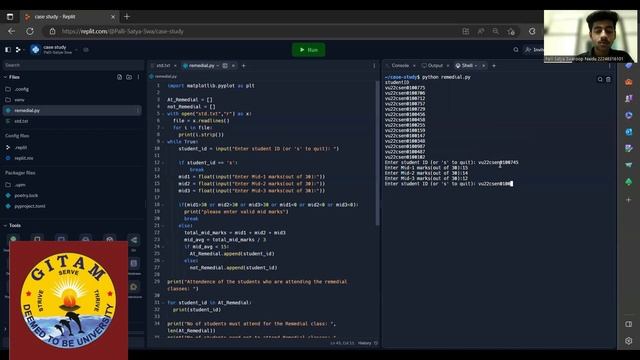This screenshot has width=640, height=360.
Task: Click the share tool icon in Tools
Action: 134,240
